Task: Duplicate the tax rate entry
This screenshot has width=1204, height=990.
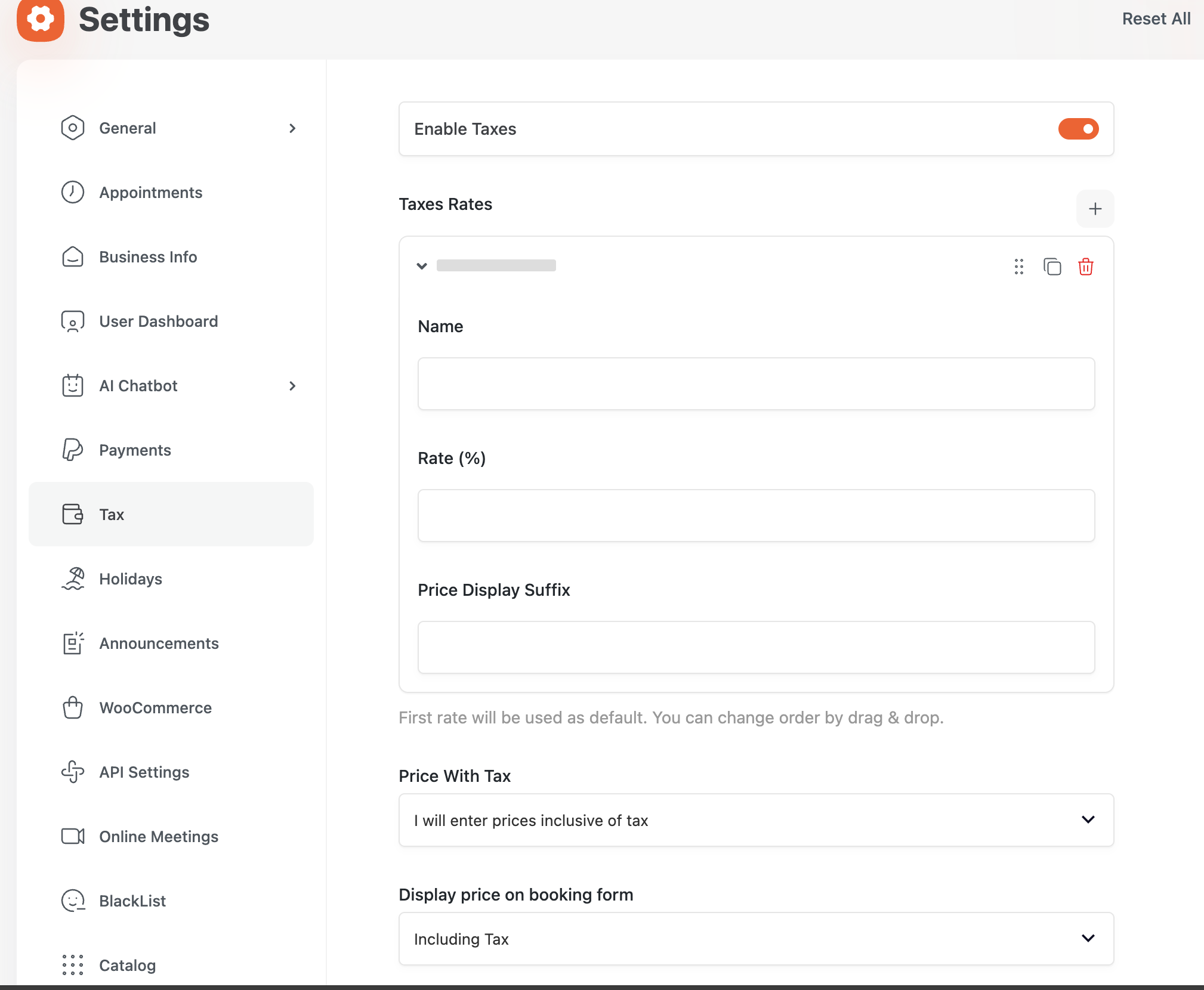Action: (1052, 267)
